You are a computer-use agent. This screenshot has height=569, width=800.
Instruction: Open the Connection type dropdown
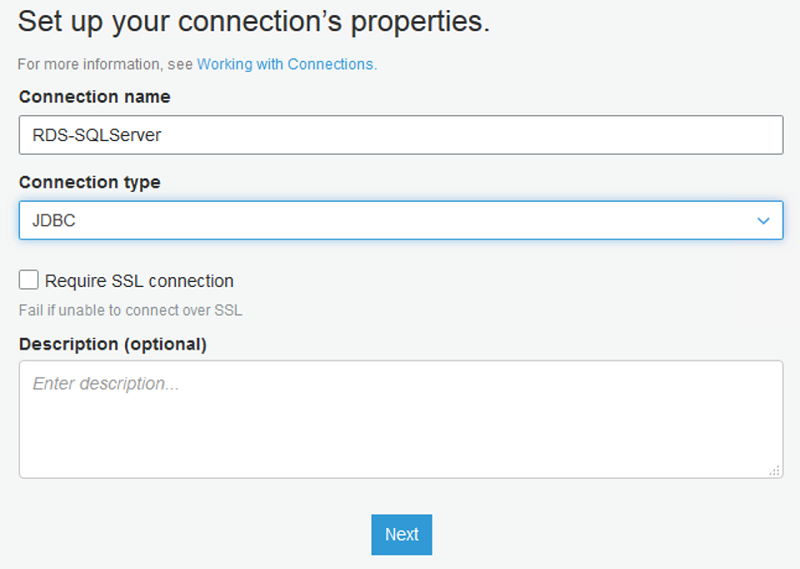point(400,221)
